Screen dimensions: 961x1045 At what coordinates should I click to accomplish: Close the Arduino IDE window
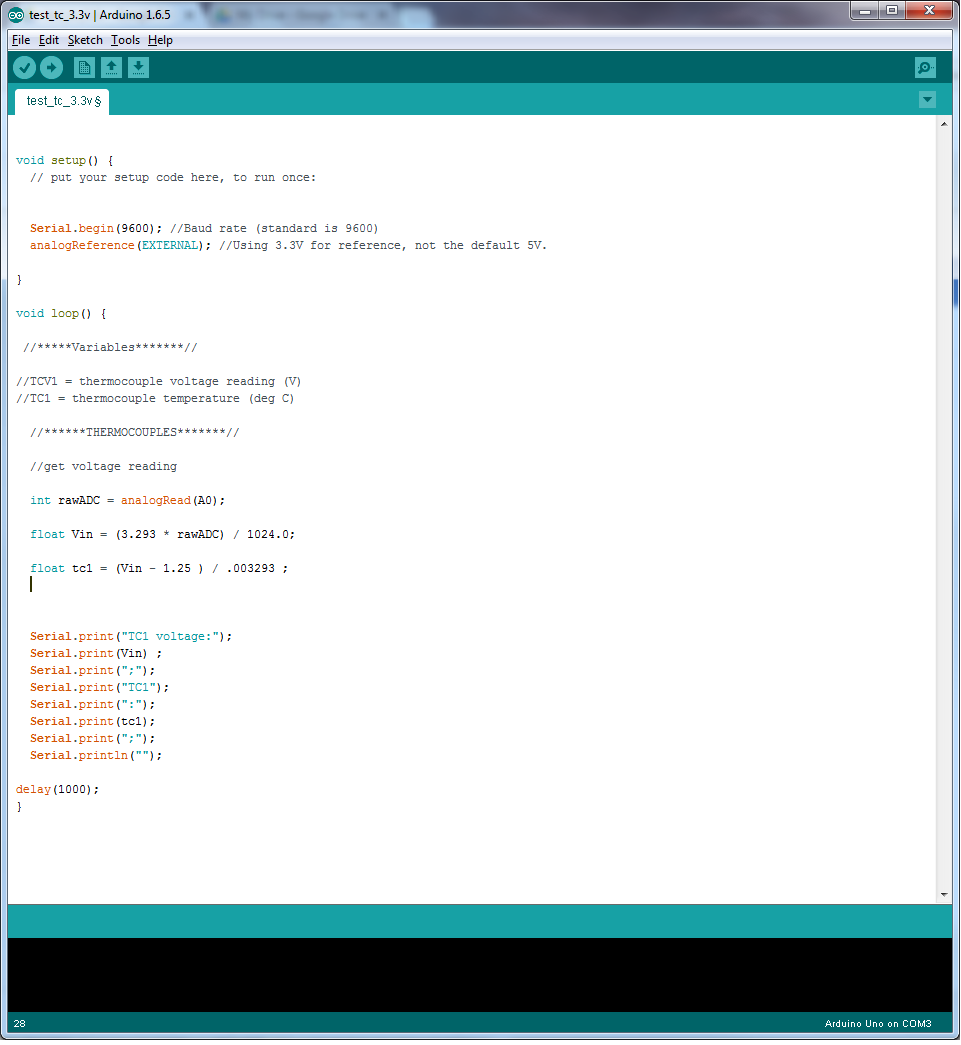[929, 11]
